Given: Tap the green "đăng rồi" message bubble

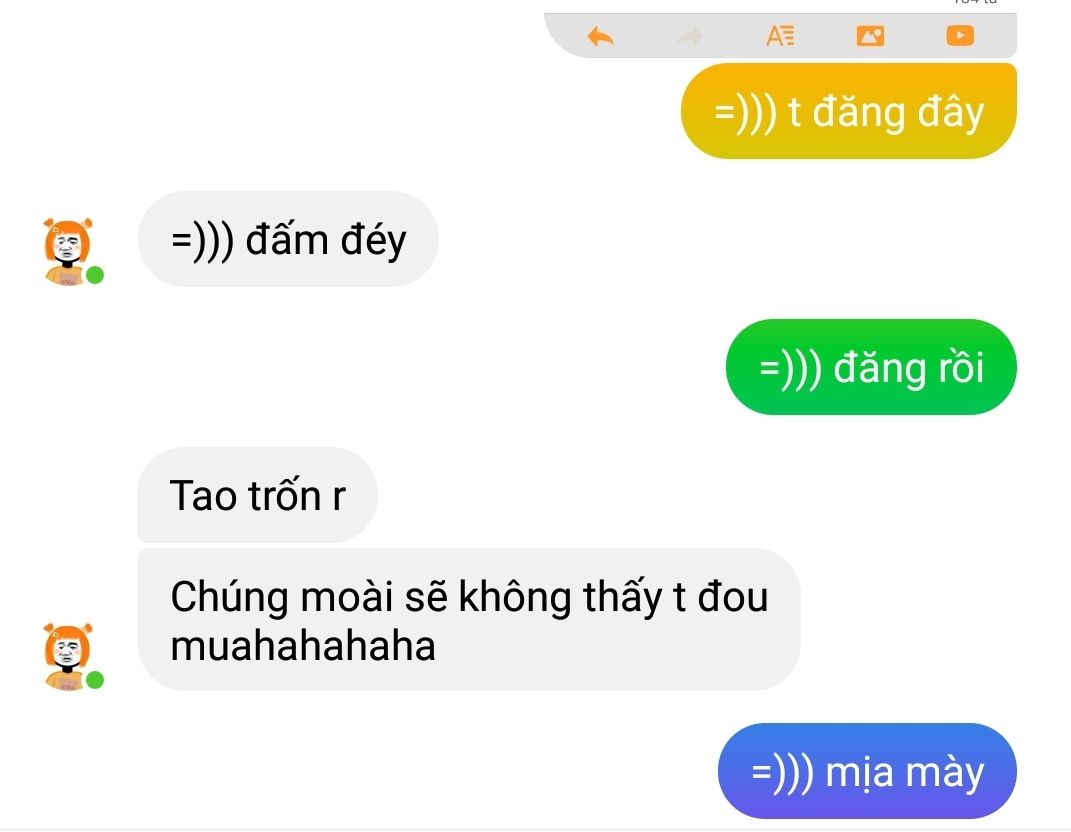Looking at the screenshot, I should (871, 367).
